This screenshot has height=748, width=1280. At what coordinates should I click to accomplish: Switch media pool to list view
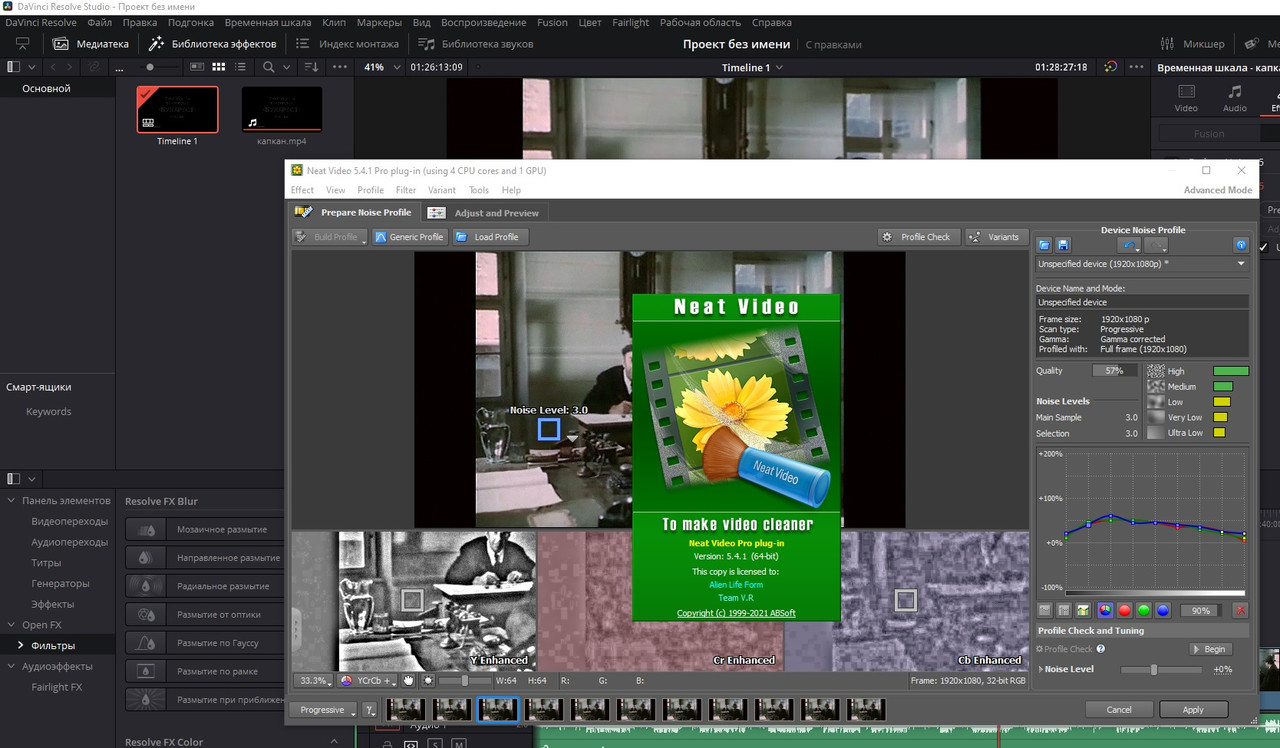240,67
